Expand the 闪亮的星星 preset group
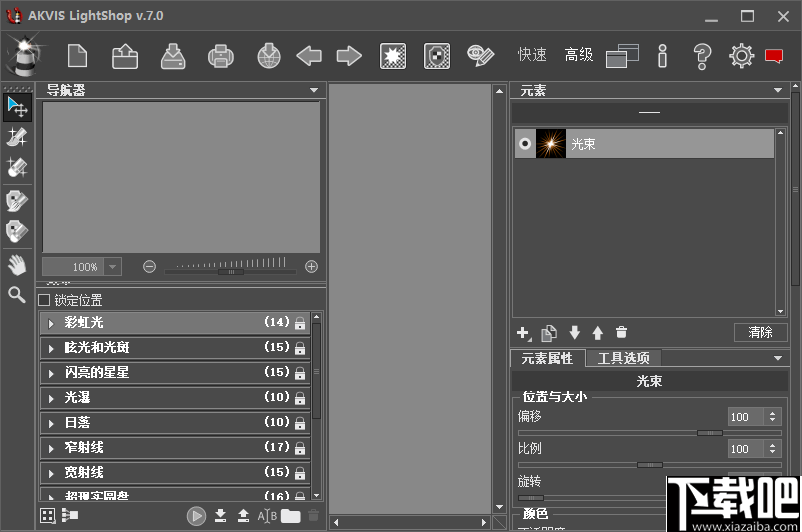The width and height of the screenshot is (802, 532). coord(51,373)
